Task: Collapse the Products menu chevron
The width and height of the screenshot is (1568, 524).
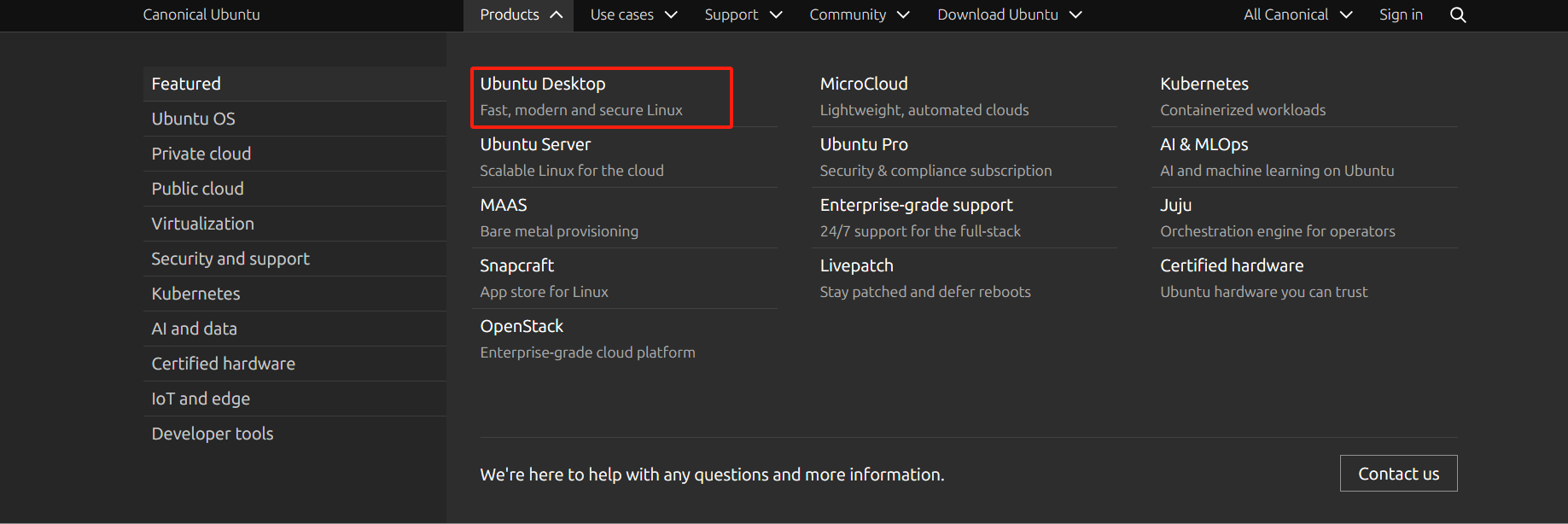Action: point(557,15)
